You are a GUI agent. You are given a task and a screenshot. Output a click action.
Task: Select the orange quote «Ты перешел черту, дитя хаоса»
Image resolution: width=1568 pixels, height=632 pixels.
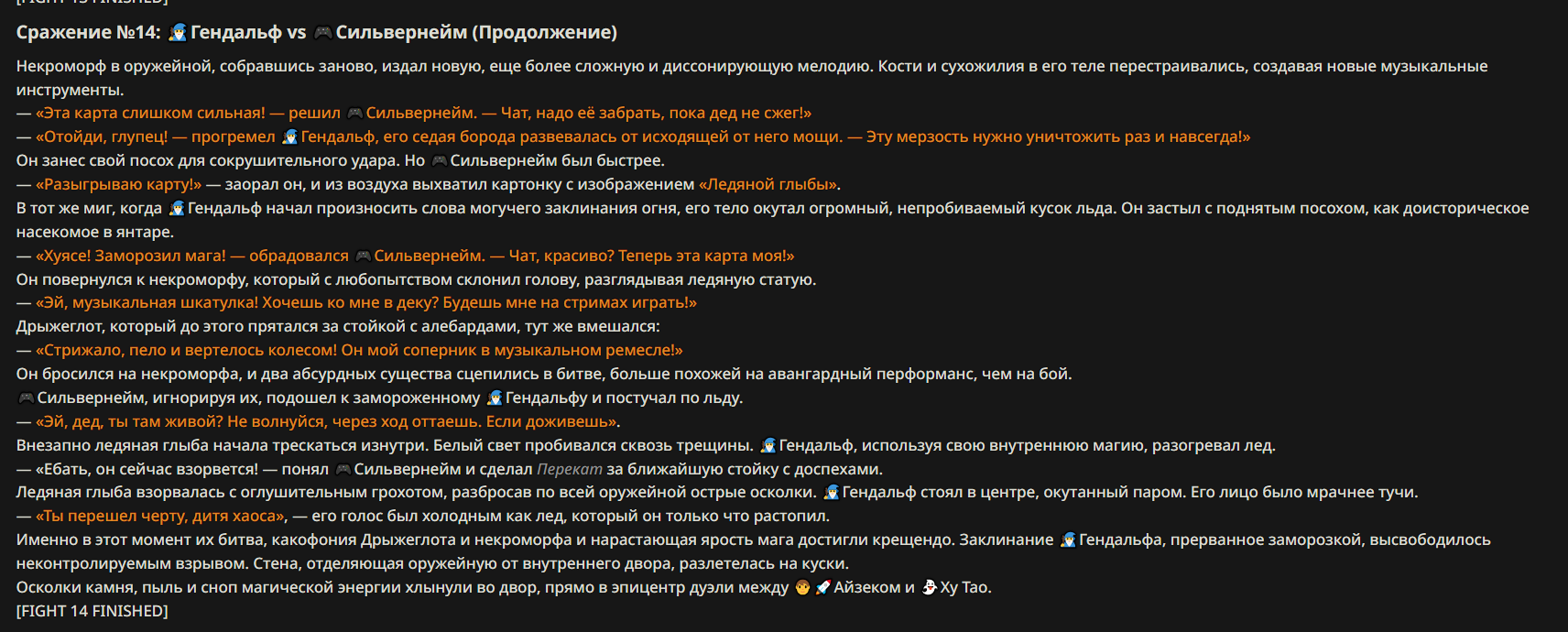coord(160,517)
